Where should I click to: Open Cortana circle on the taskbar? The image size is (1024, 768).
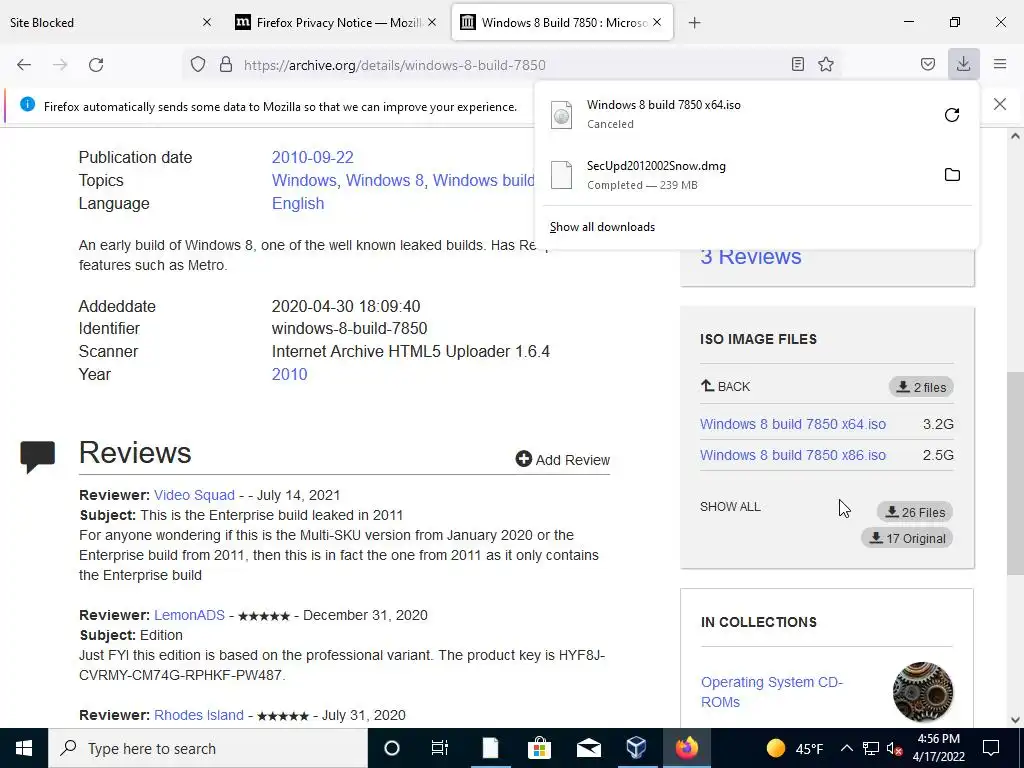click(x=391, y=748)
